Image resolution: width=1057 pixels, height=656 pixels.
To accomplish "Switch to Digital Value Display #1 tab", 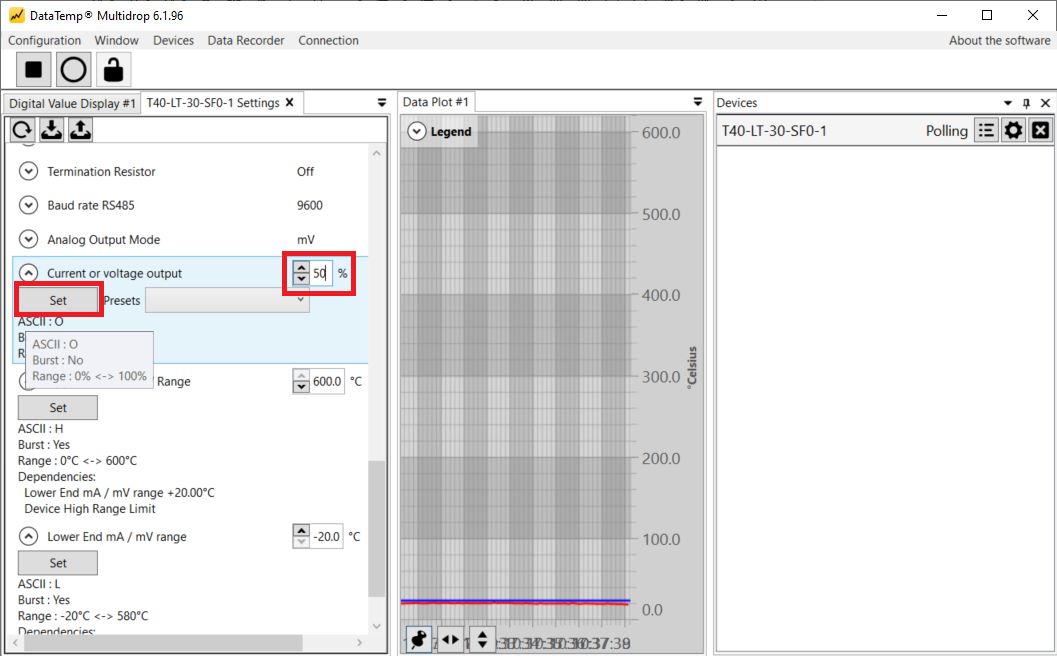I will (72, 103).
